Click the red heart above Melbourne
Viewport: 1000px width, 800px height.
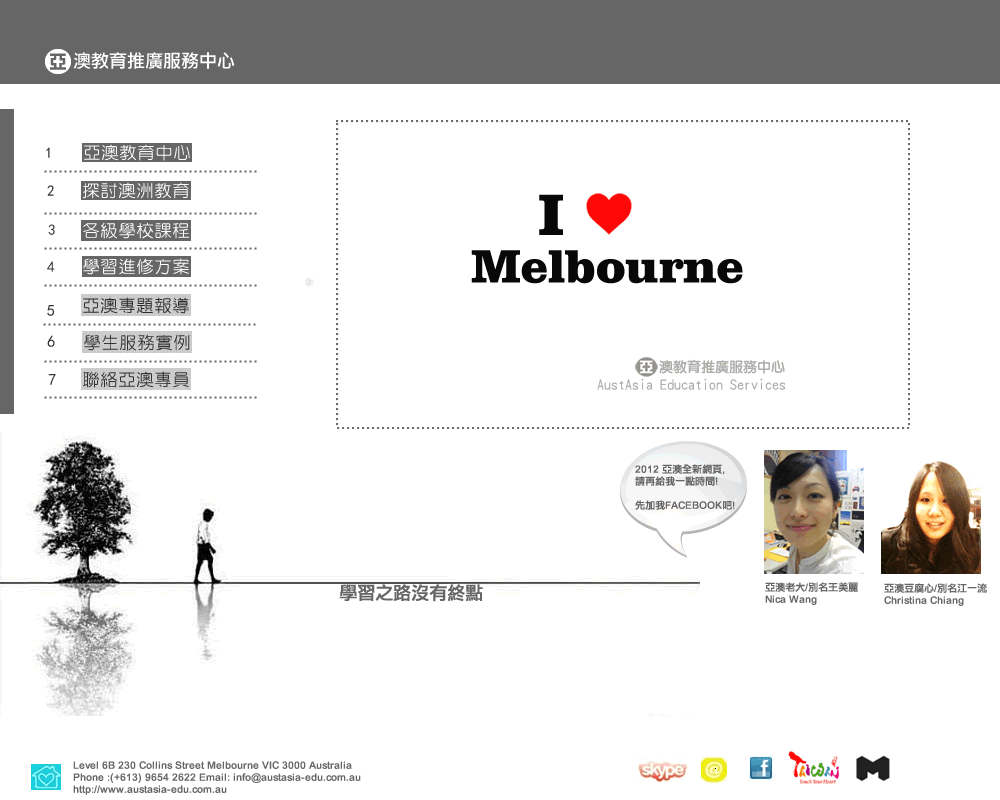pos(608,214)
